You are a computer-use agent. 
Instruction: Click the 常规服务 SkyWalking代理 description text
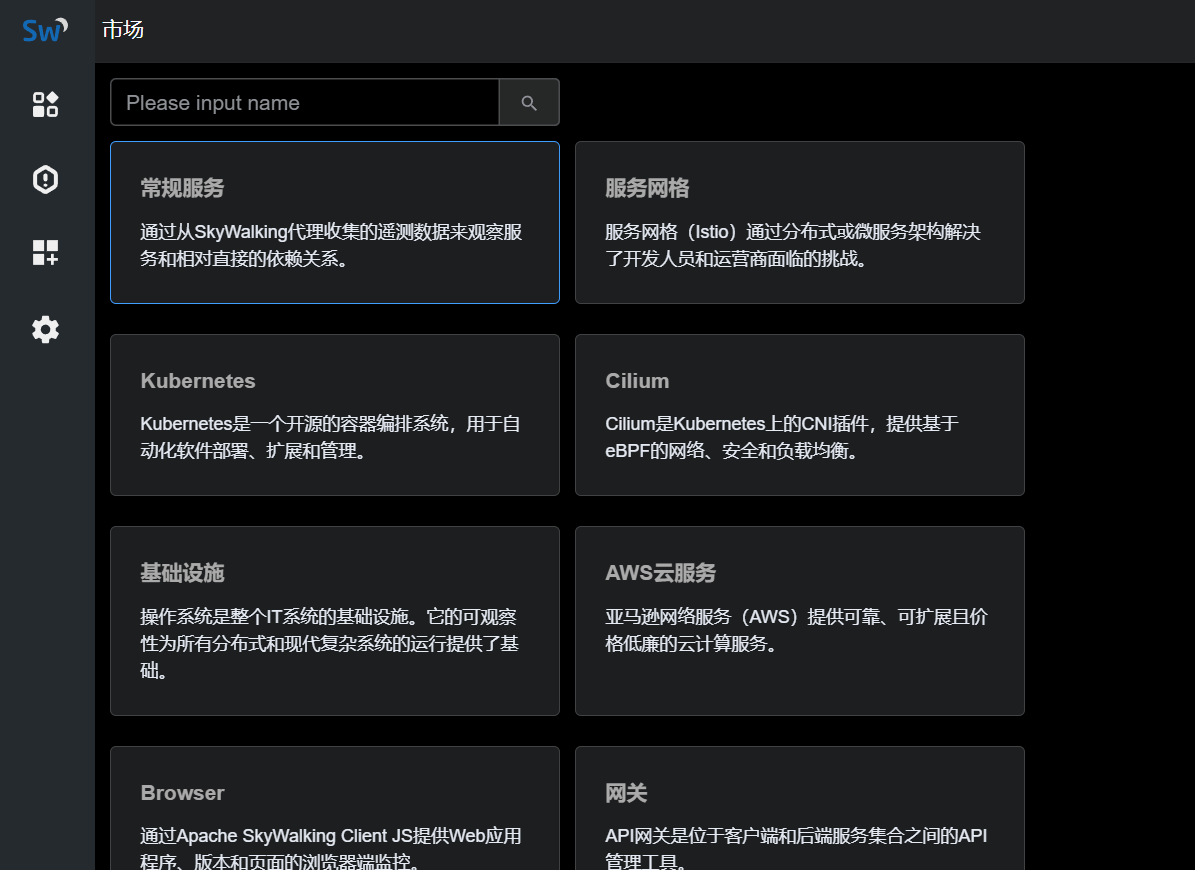(x=331, y=245)
